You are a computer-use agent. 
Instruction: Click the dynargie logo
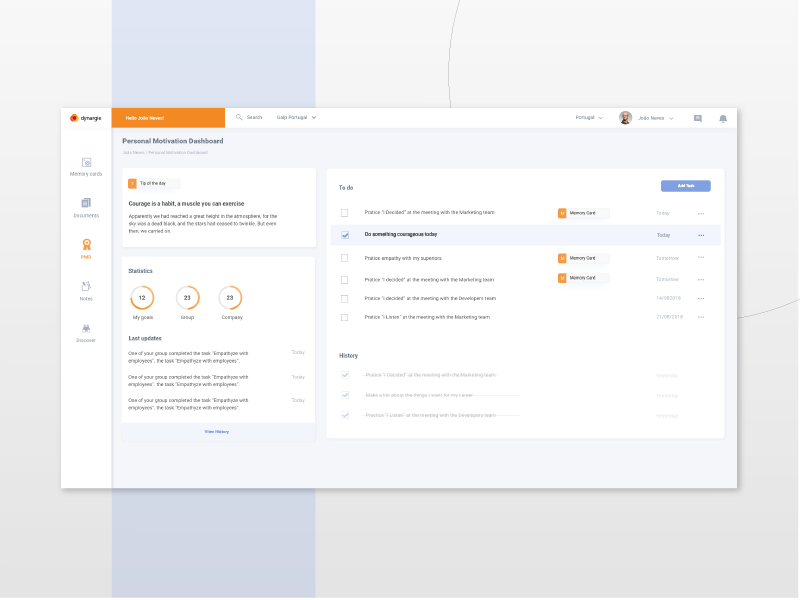tap(86, 118)
